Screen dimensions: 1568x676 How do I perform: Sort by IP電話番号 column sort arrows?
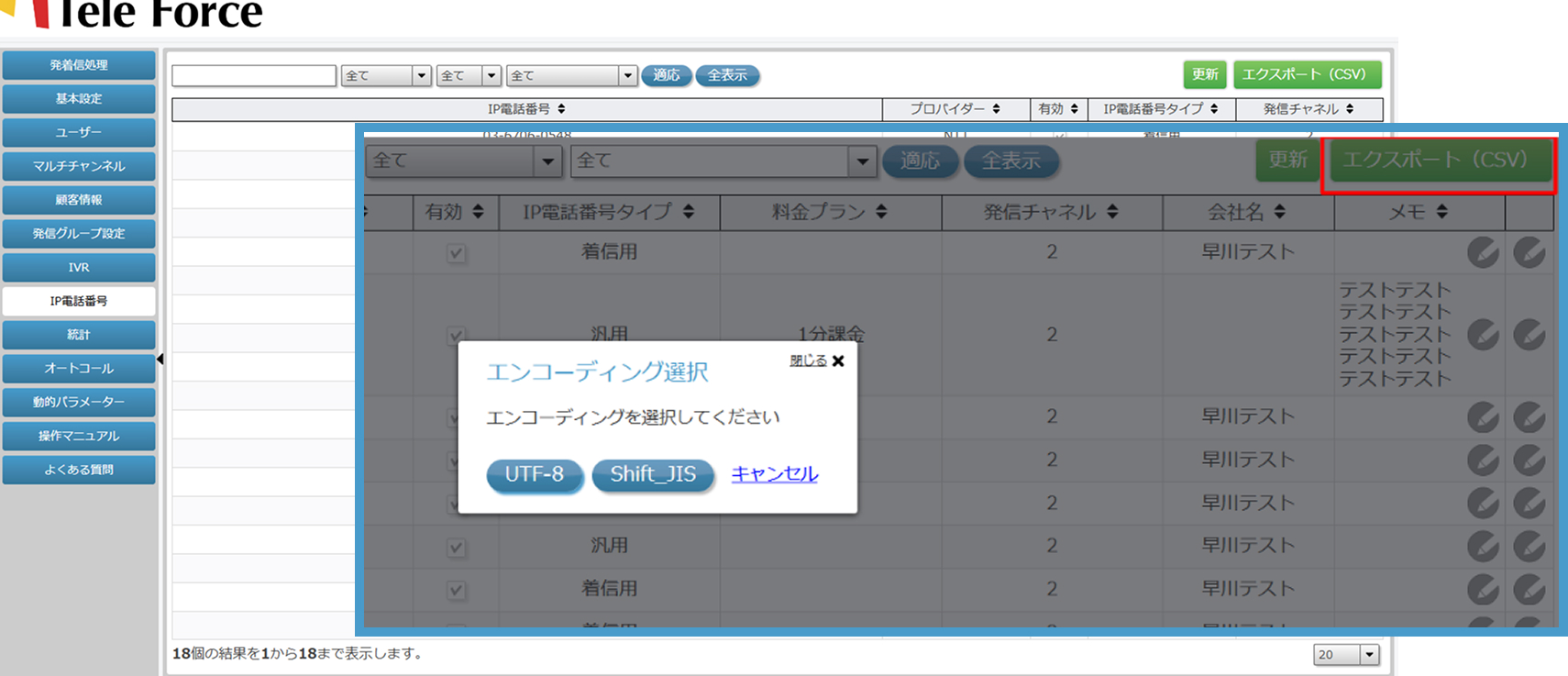point(561,109)
